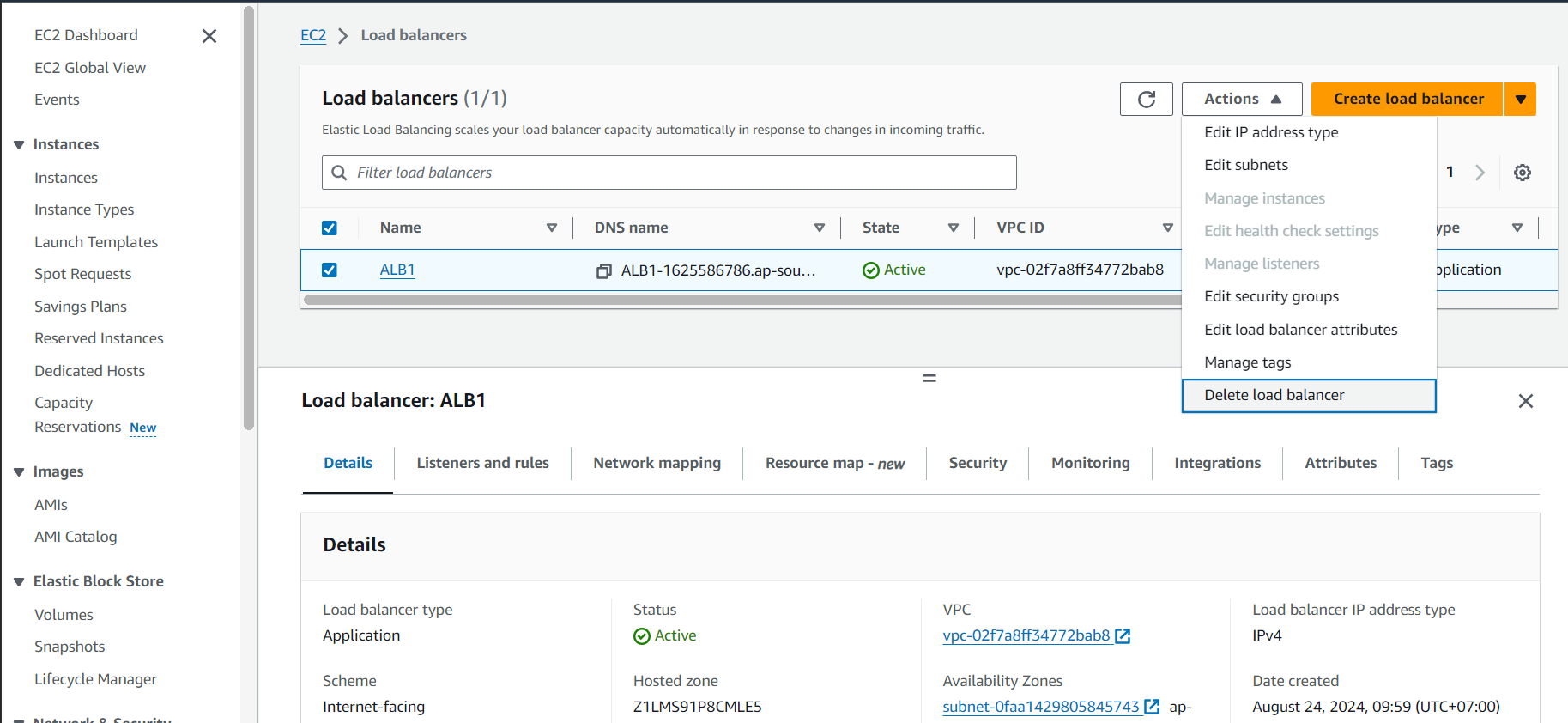
Task: Switch to the Details tab
Action: (348, 463)
